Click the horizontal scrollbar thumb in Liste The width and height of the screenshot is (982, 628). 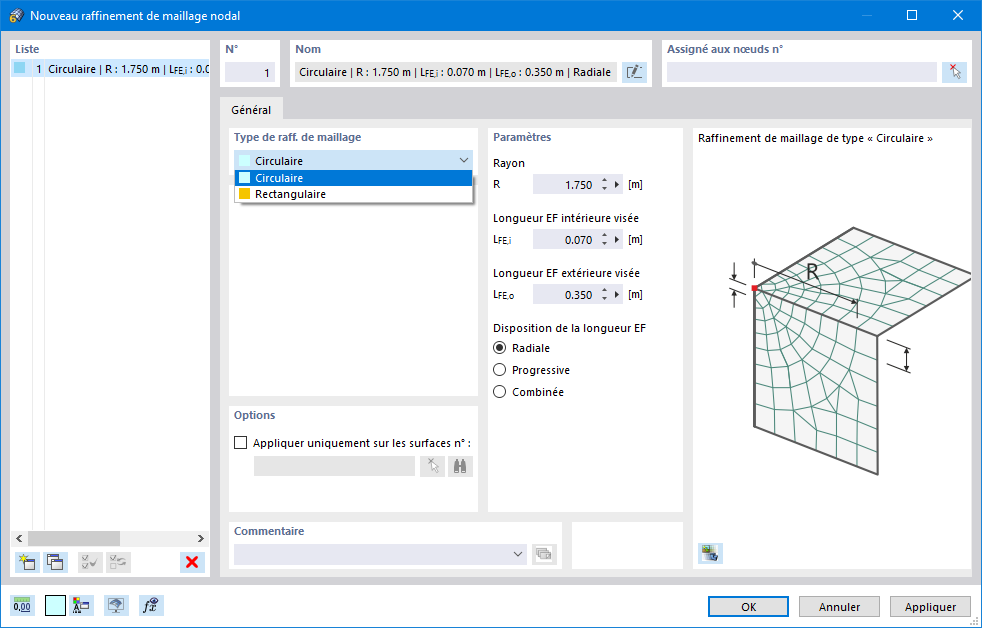[x=74, y=538]
